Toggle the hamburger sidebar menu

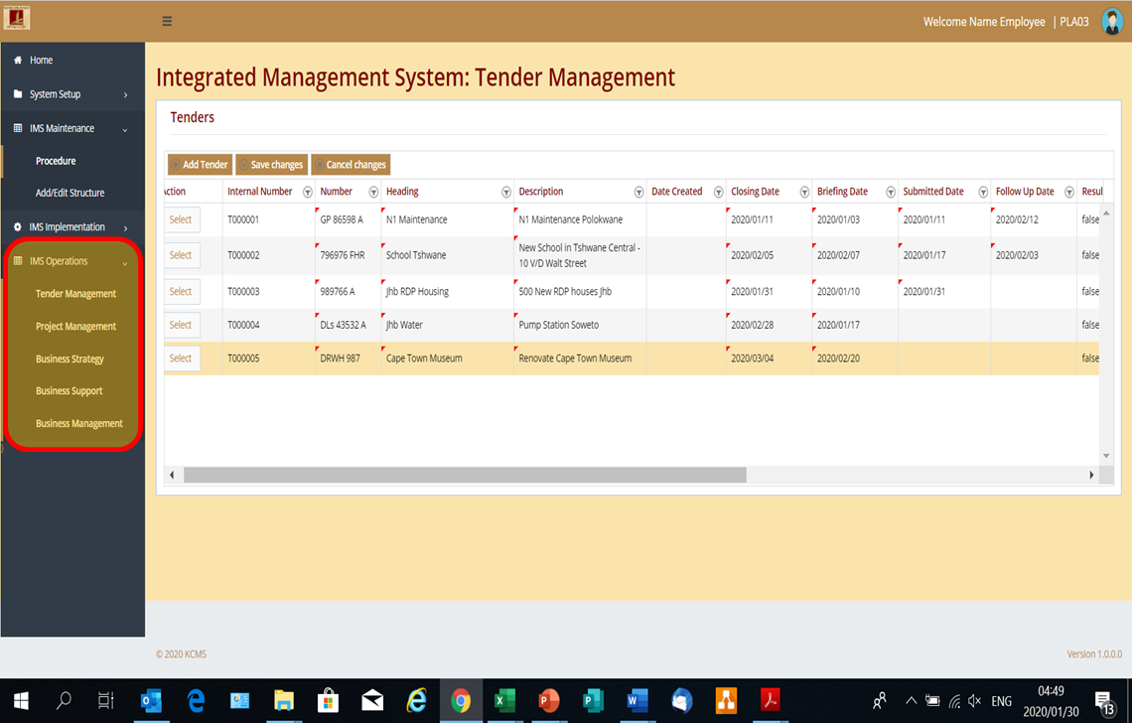[167, 21]
